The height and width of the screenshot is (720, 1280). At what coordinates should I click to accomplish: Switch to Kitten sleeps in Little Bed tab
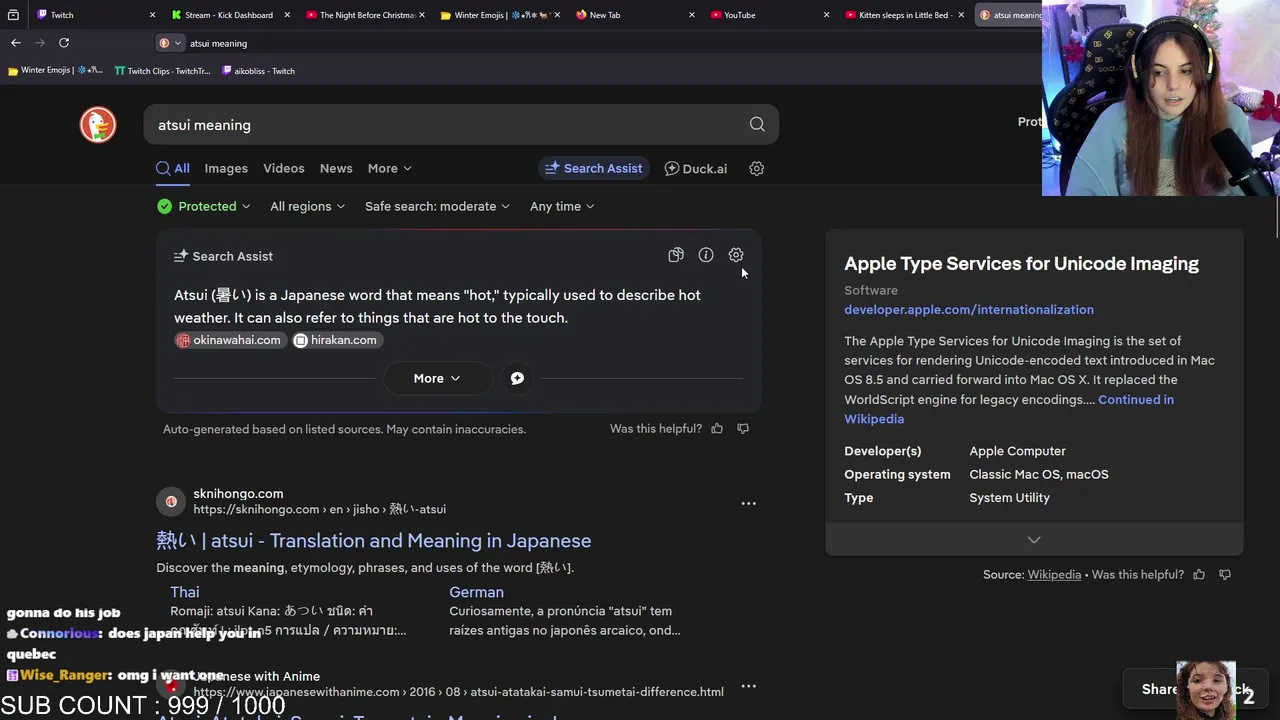[x=904, y=15]
